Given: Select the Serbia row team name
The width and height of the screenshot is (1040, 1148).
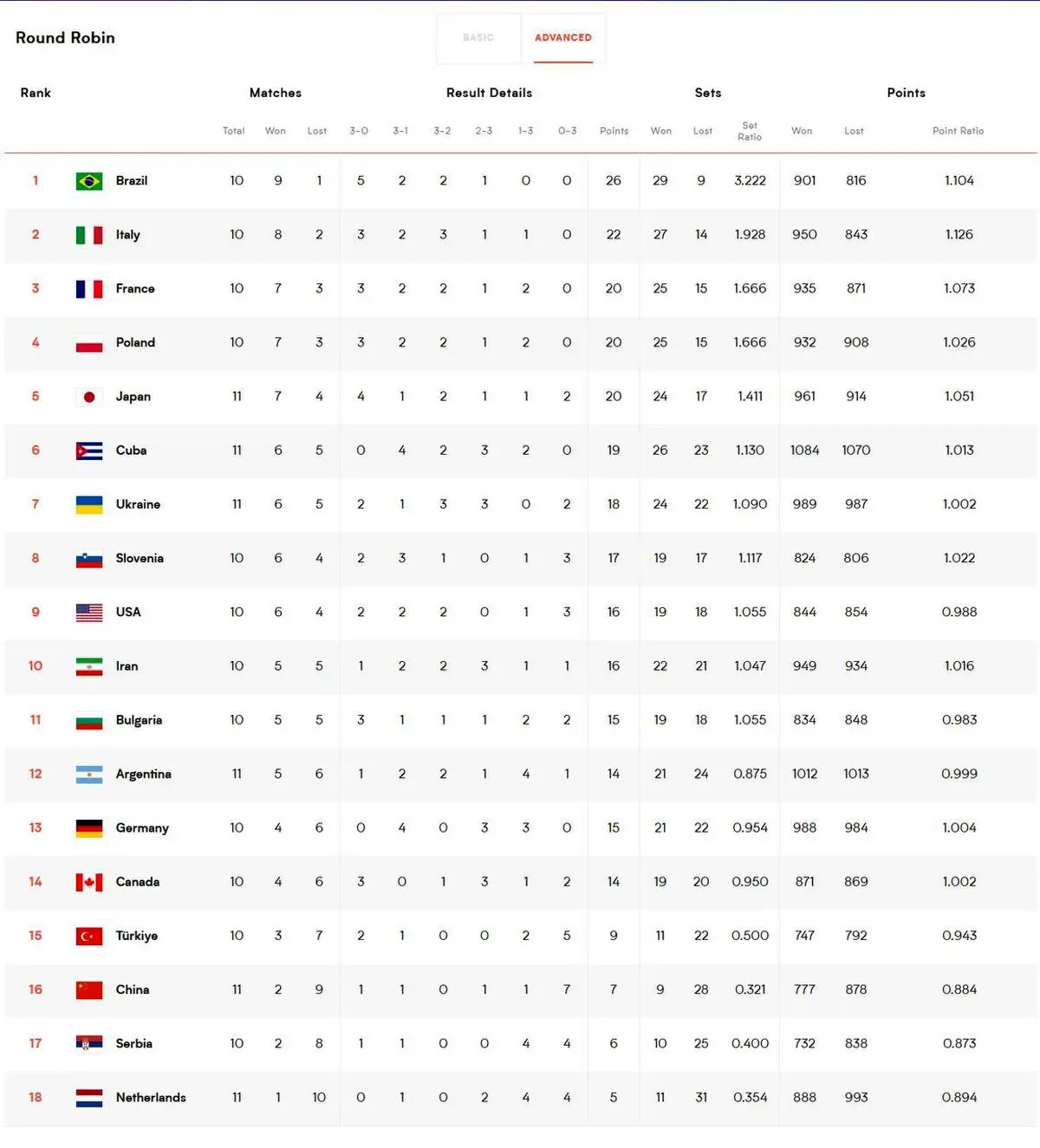Looking at the screenshot, I should pos(134,1044).
